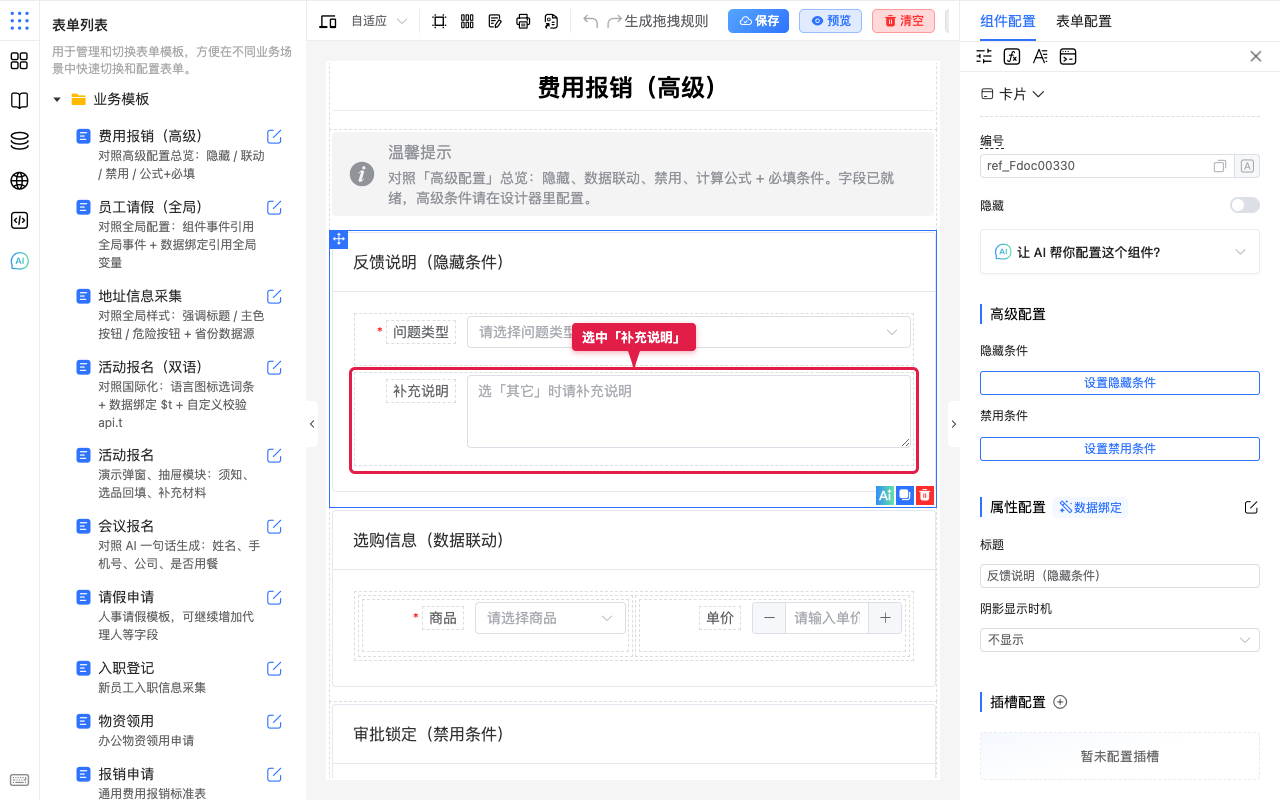Click the A icon beside number field
Viewport: 1280px width, 800px height.
(1247, 166)
